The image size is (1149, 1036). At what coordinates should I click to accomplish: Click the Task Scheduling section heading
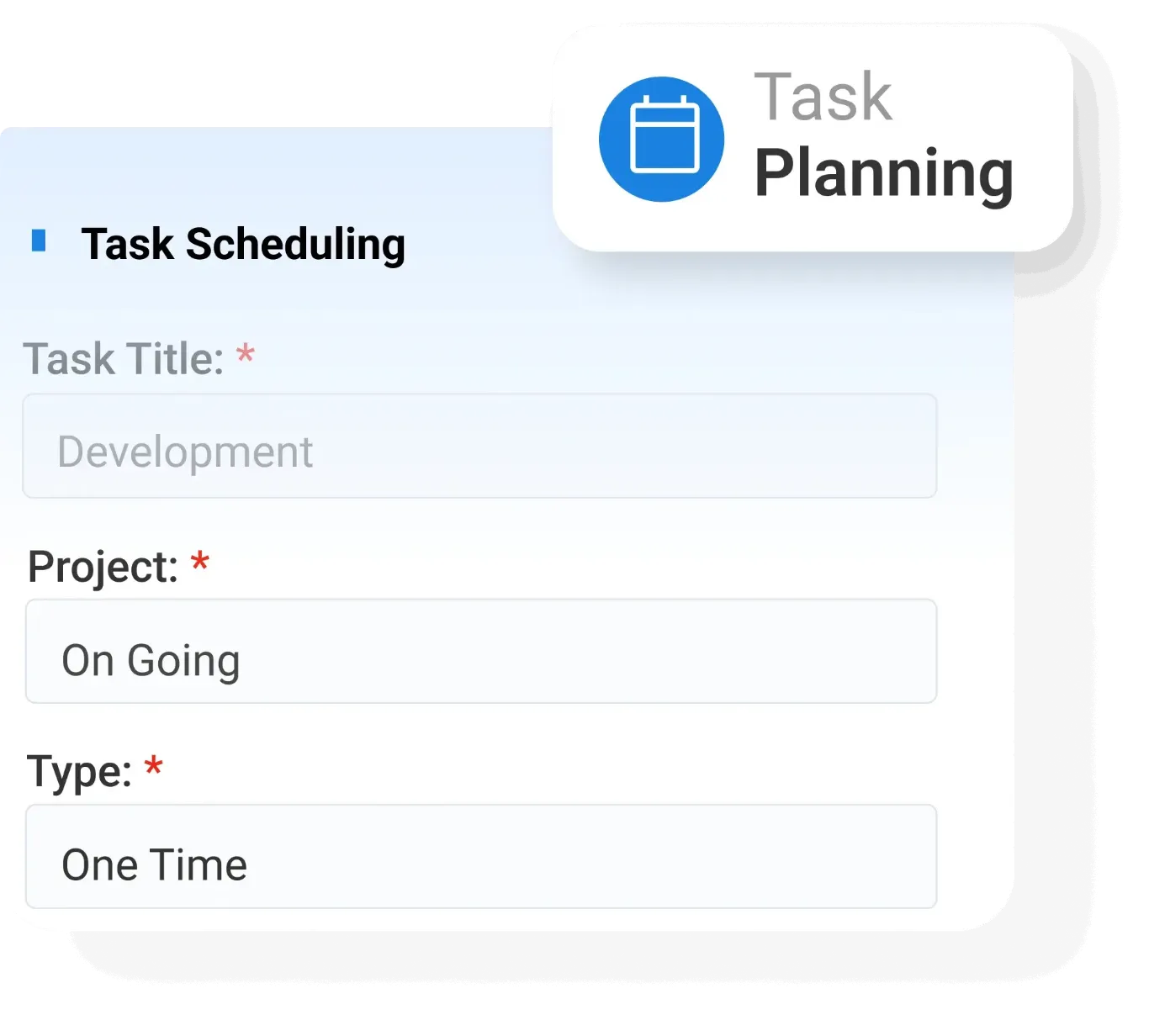[x=243, y=245]
